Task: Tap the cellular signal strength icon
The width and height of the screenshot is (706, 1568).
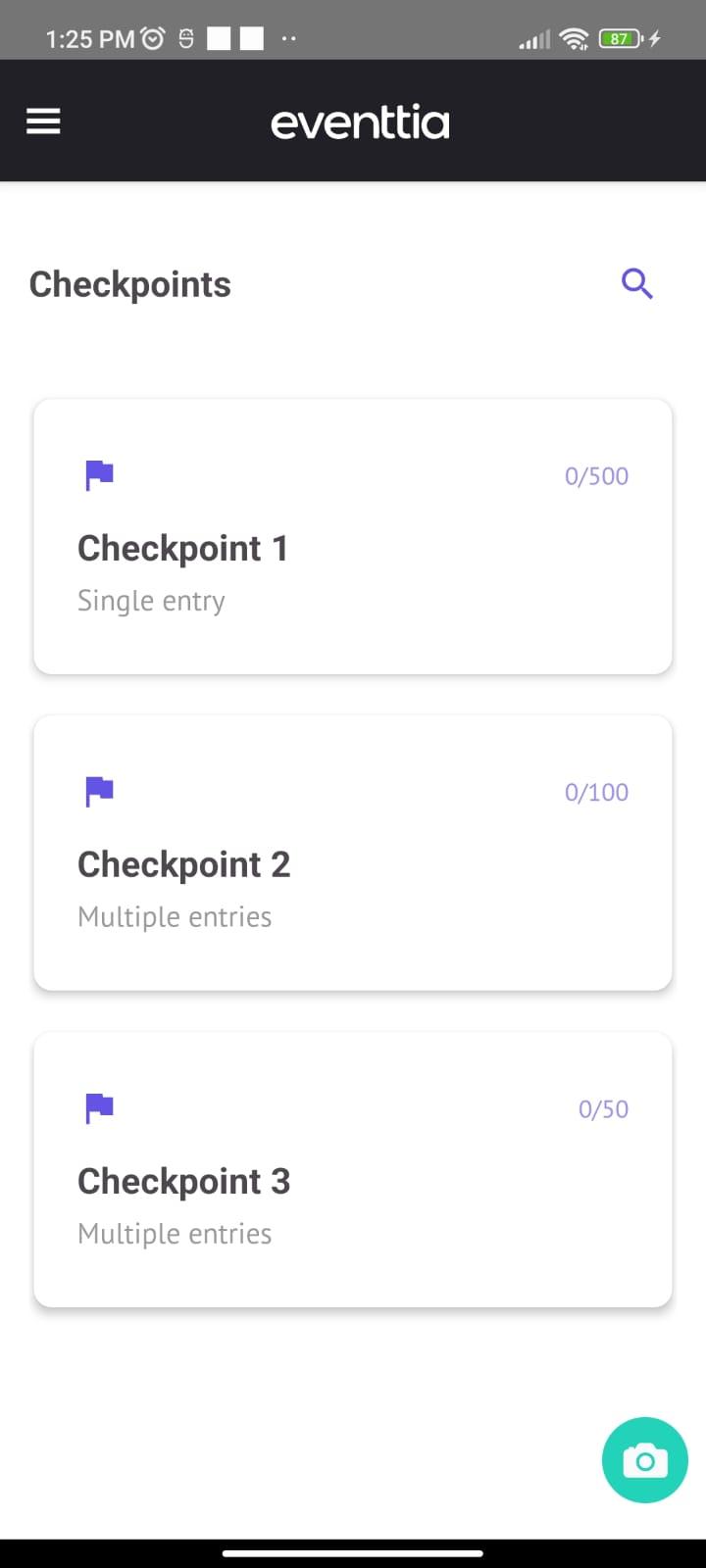Action: [x=534, y=40]
